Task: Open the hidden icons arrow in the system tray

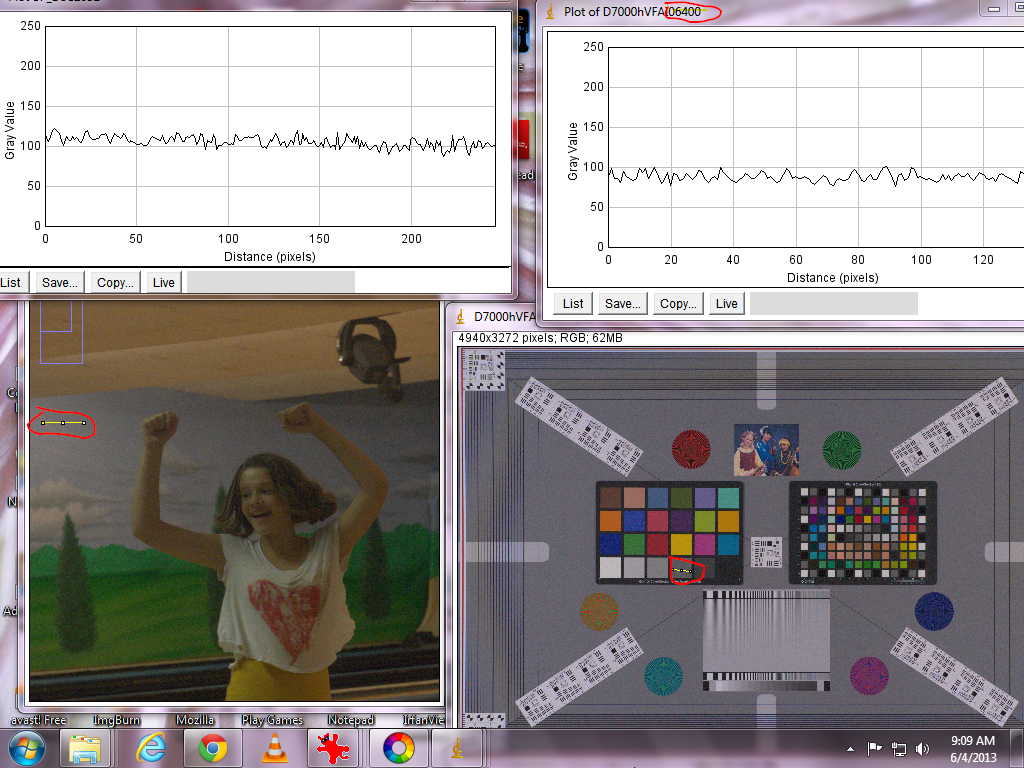Action: (x=848, y=747)
